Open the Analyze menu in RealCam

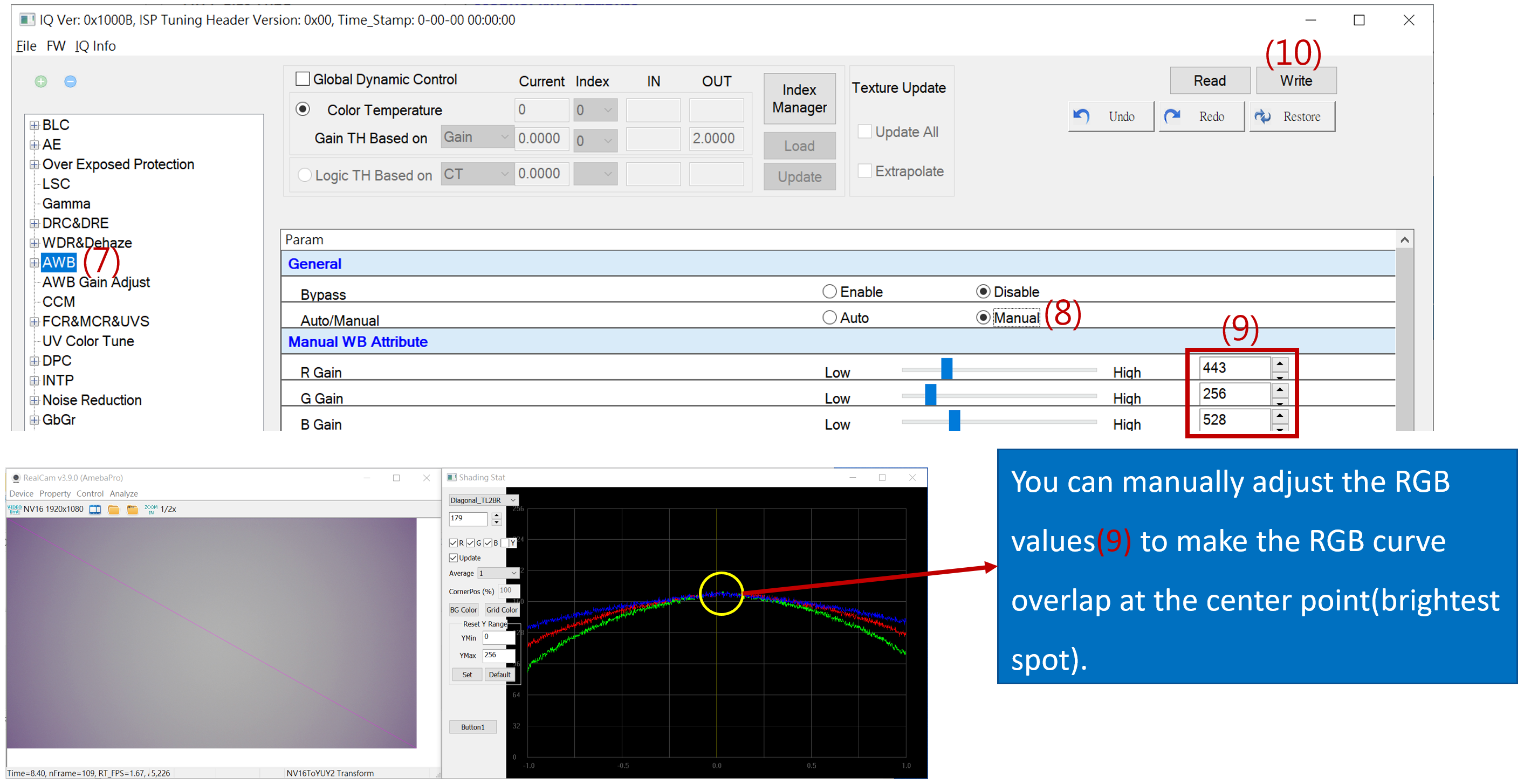pyautogui.click(x=123, y=494)
